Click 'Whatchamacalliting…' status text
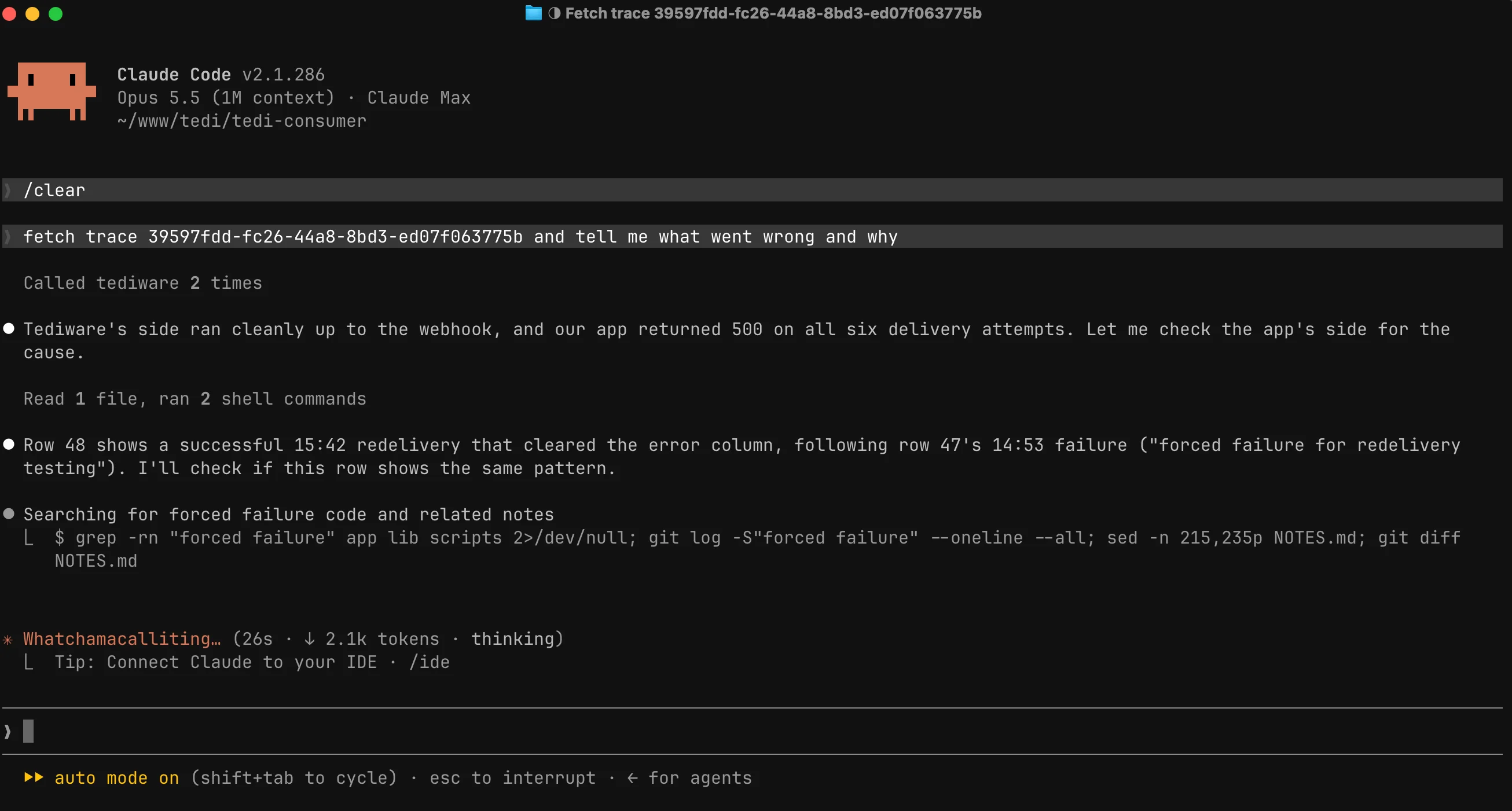The width and height of the screenshot is (1512, 811). click(122, 638)
